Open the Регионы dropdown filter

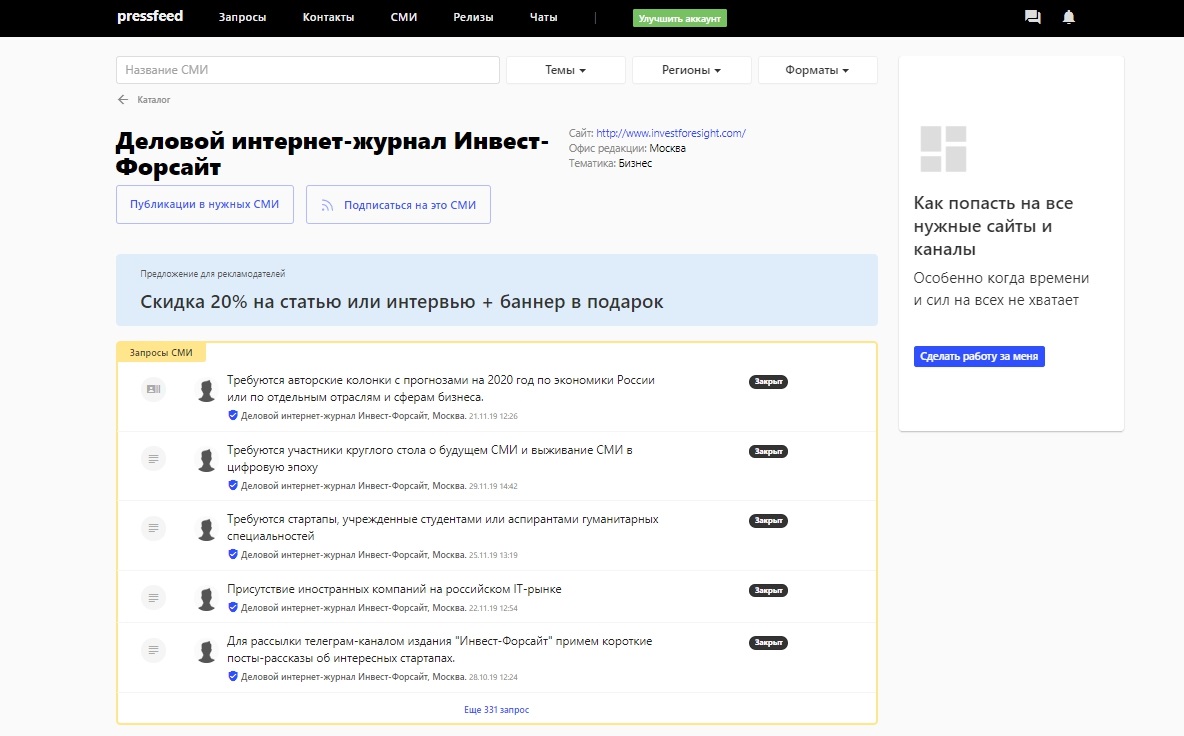(x=691, y=70)
